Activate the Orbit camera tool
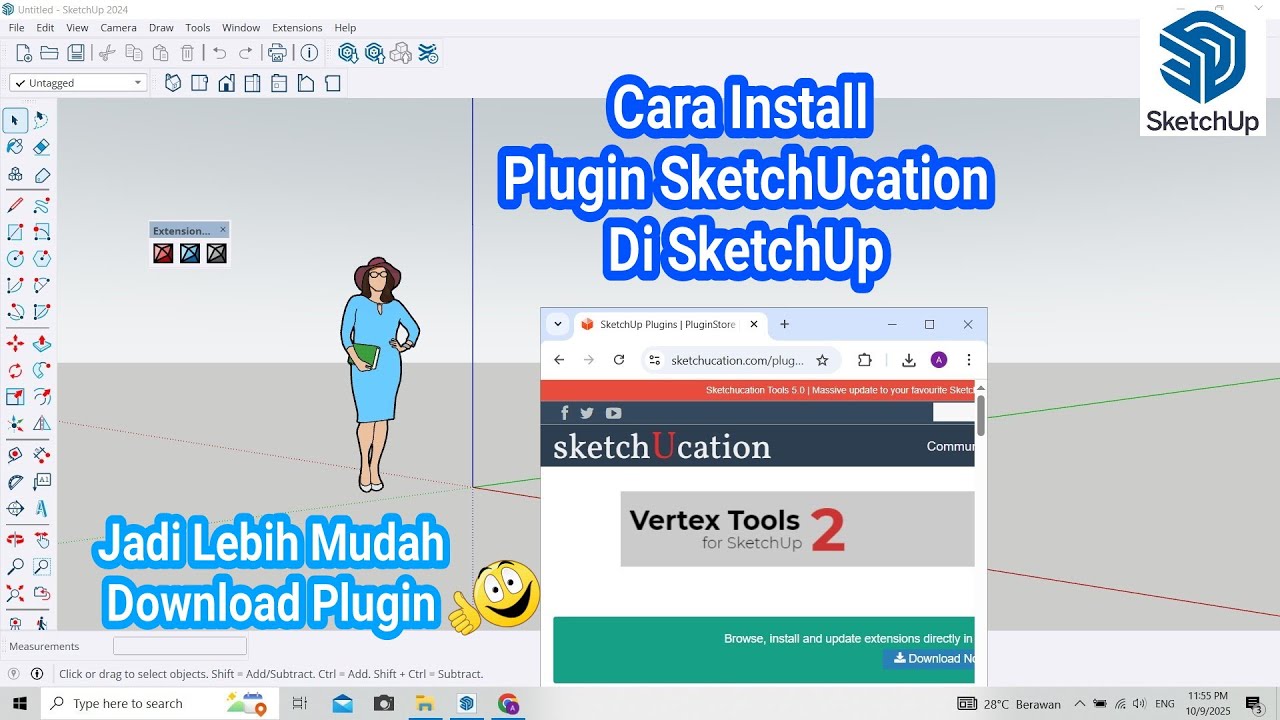Image resolution: width=1280 pixels, height=720 pixels. 15,540
